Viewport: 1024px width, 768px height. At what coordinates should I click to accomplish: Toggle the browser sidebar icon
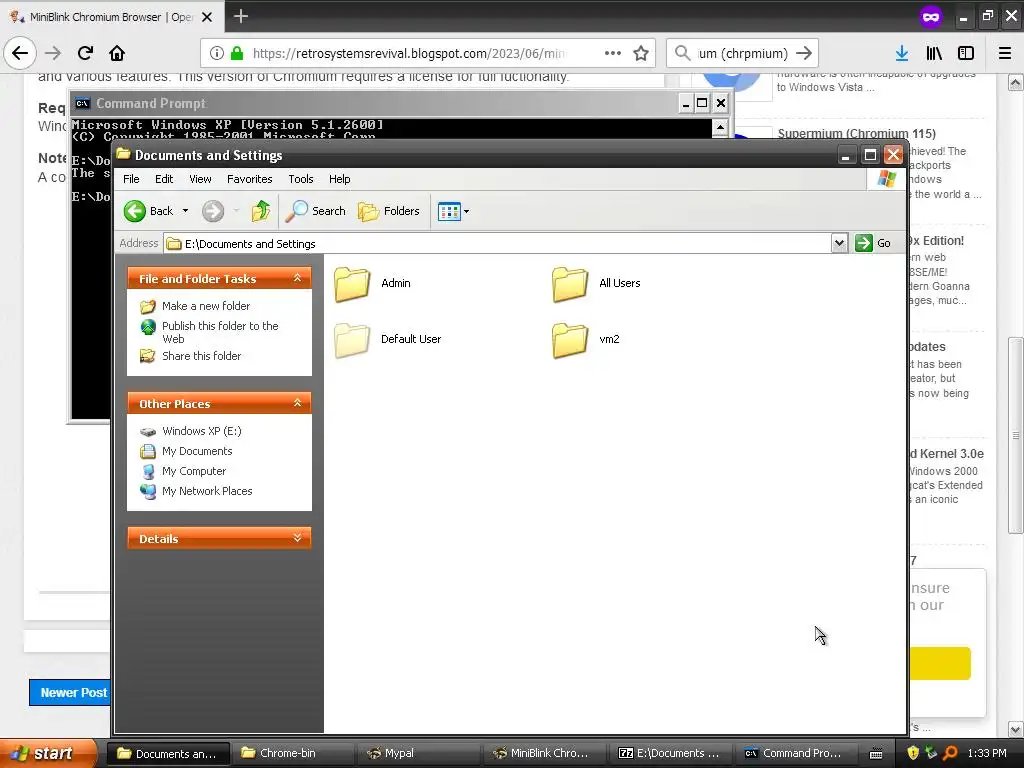966,53
